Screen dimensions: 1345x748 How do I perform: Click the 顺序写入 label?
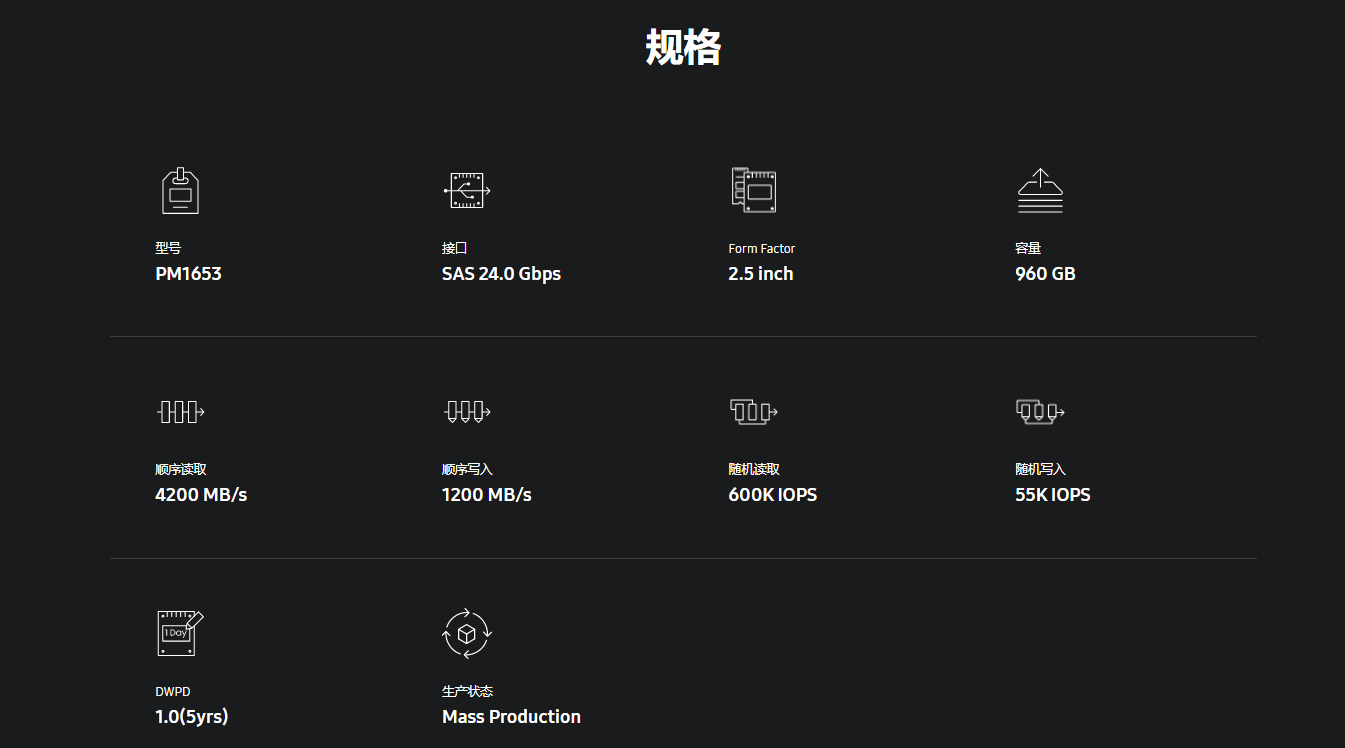[468, 469]
